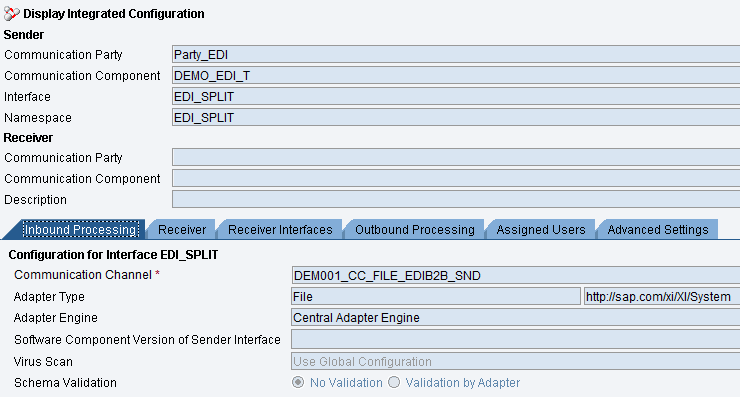
Task: Switch to the Receiver tab
Action: pos(182,229)
